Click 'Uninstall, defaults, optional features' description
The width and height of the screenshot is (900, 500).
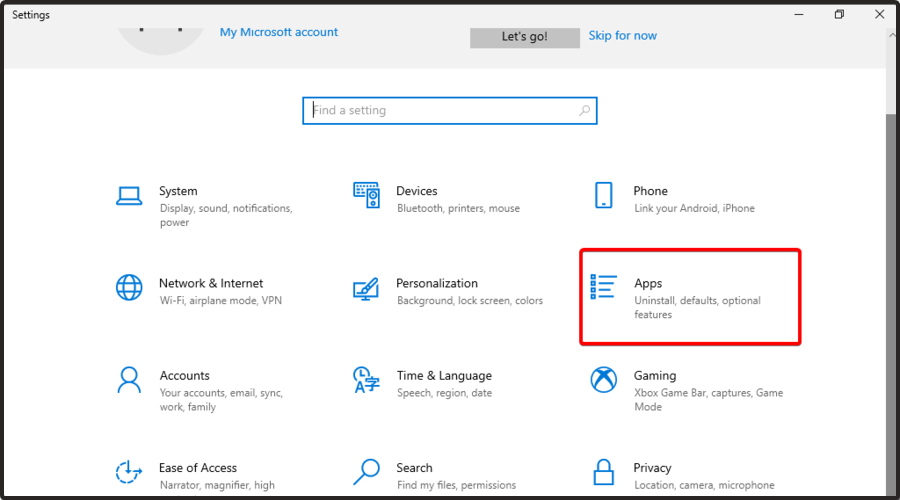click(x=697, y=308)
